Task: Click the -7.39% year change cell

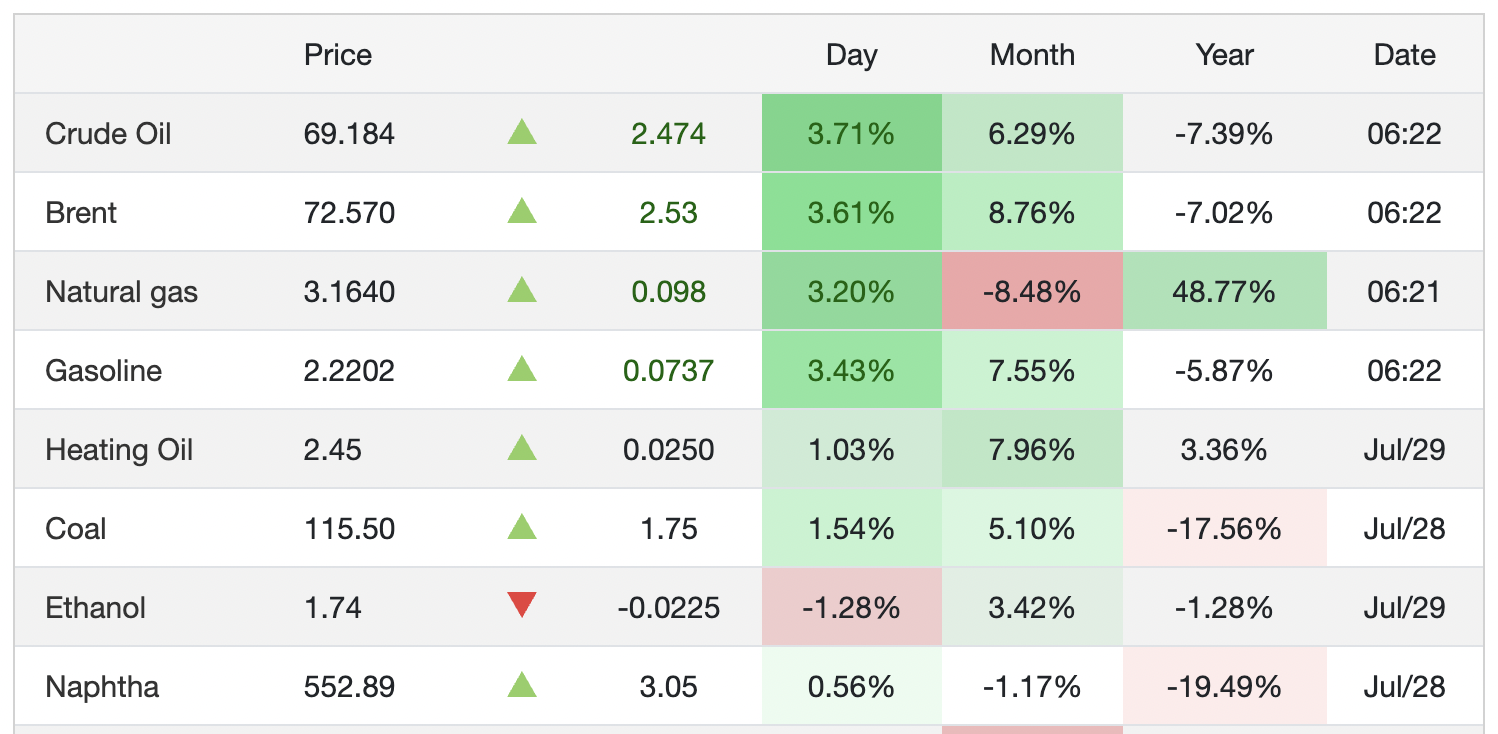Action: (1225, 133)
